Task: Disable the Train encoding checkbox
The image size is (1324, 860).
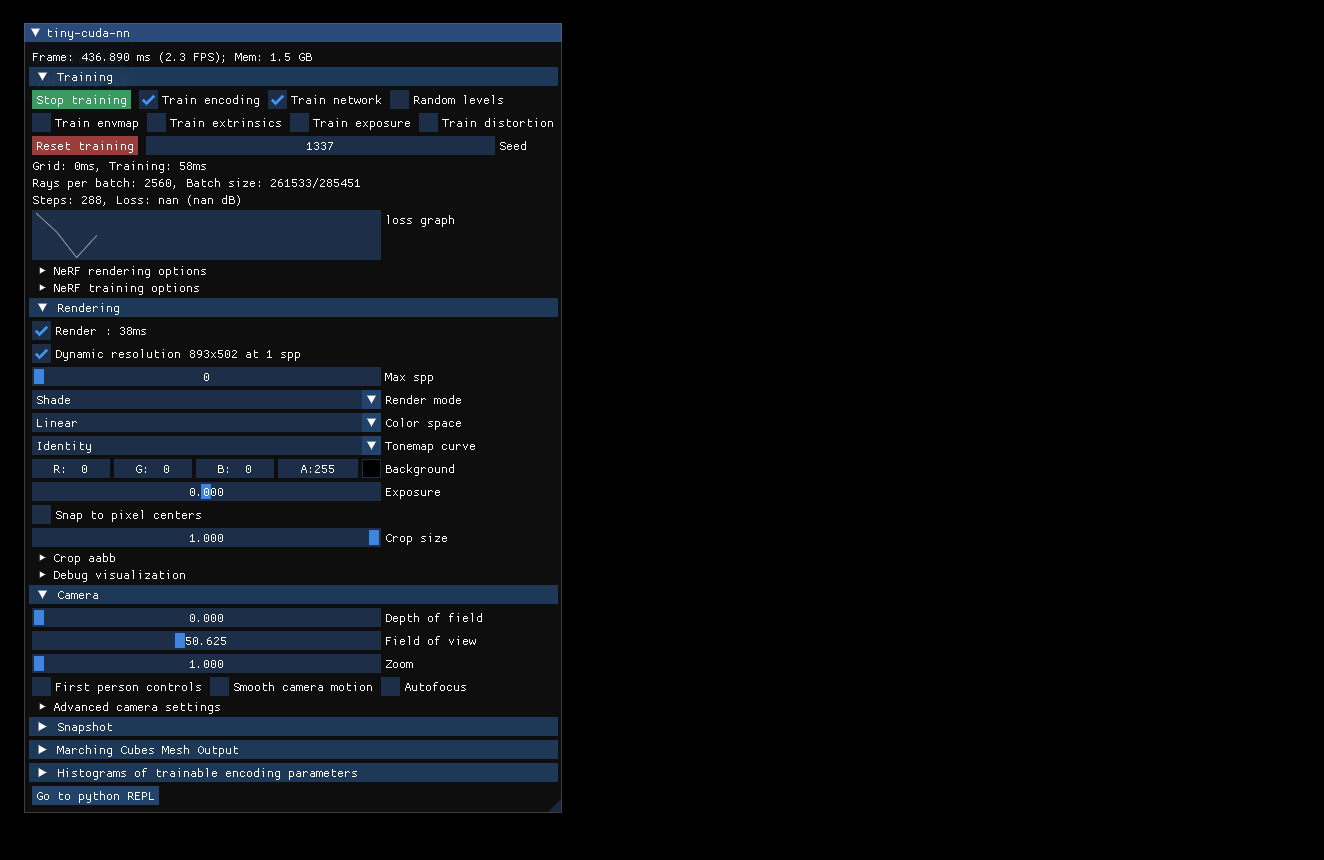Action: pos(149,99)
